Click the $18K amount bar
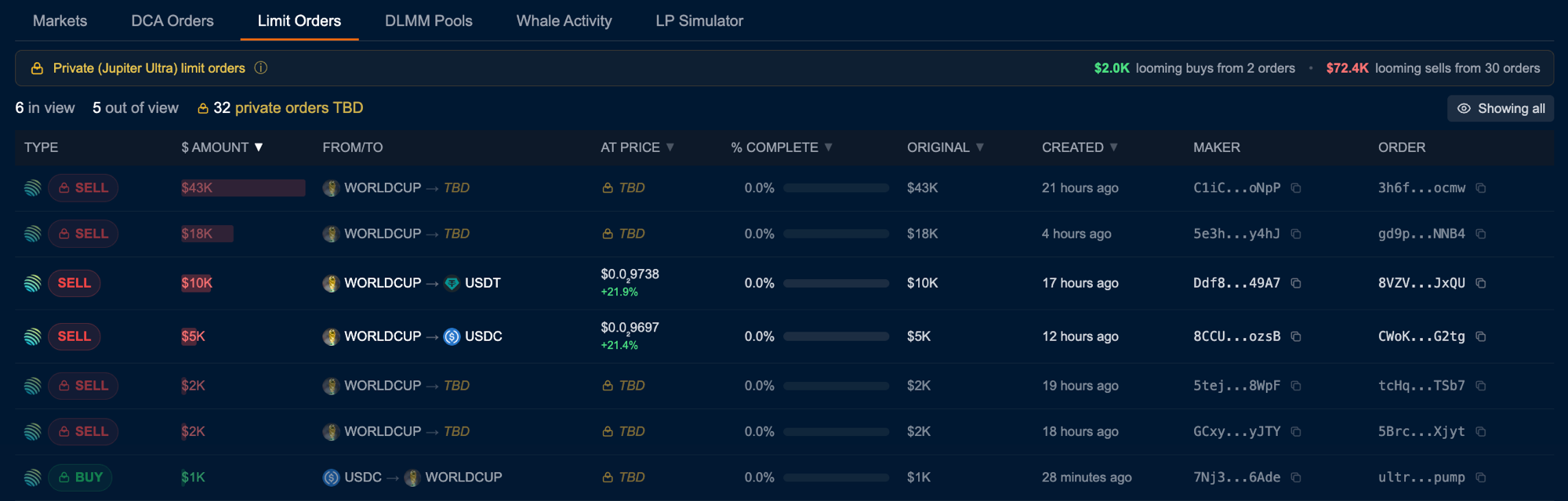This screenshot has height=501, width=1568. point(207,234)
